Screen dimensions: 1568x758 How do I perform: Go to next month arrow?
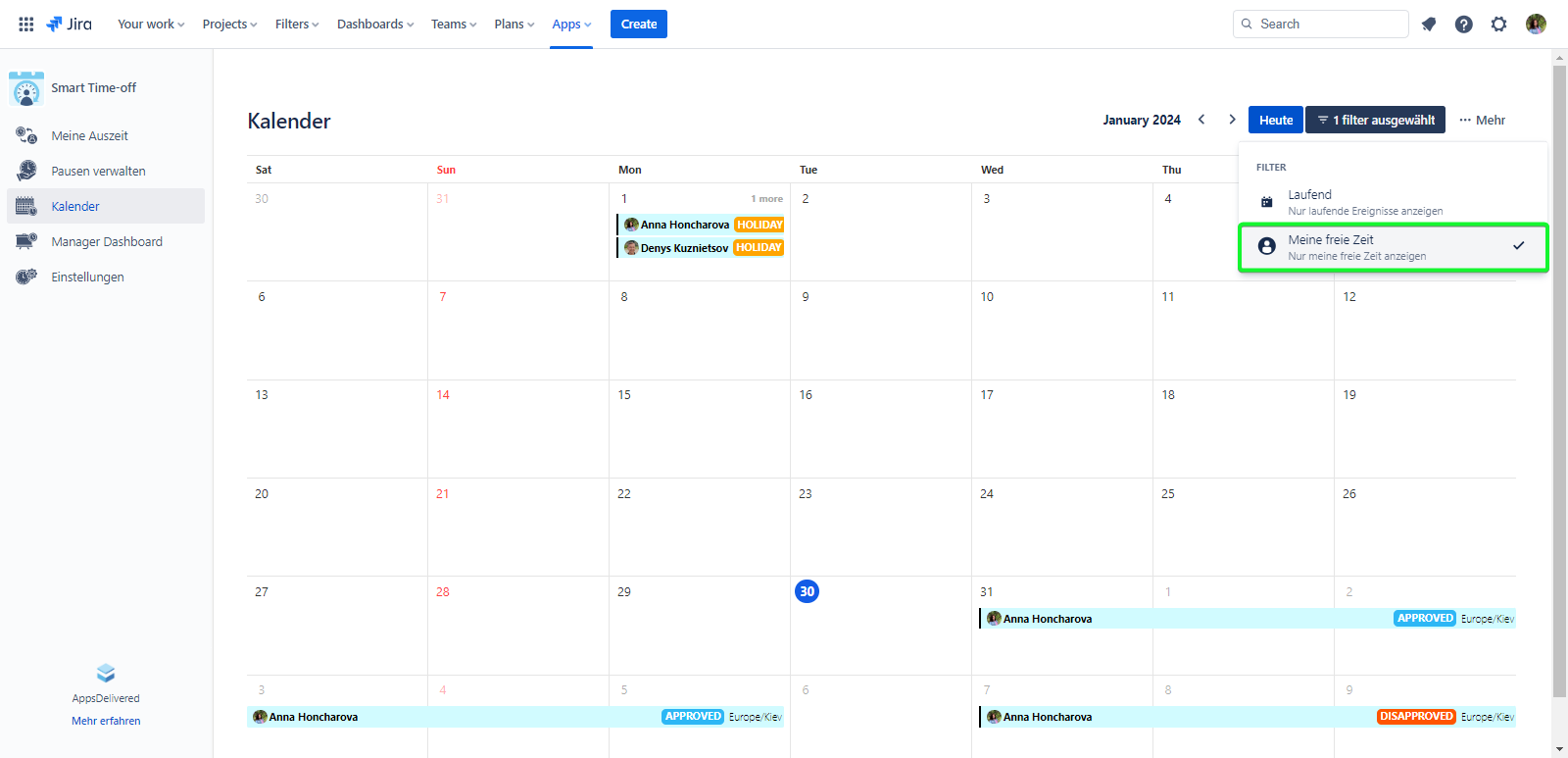[x=1232, y=120]
